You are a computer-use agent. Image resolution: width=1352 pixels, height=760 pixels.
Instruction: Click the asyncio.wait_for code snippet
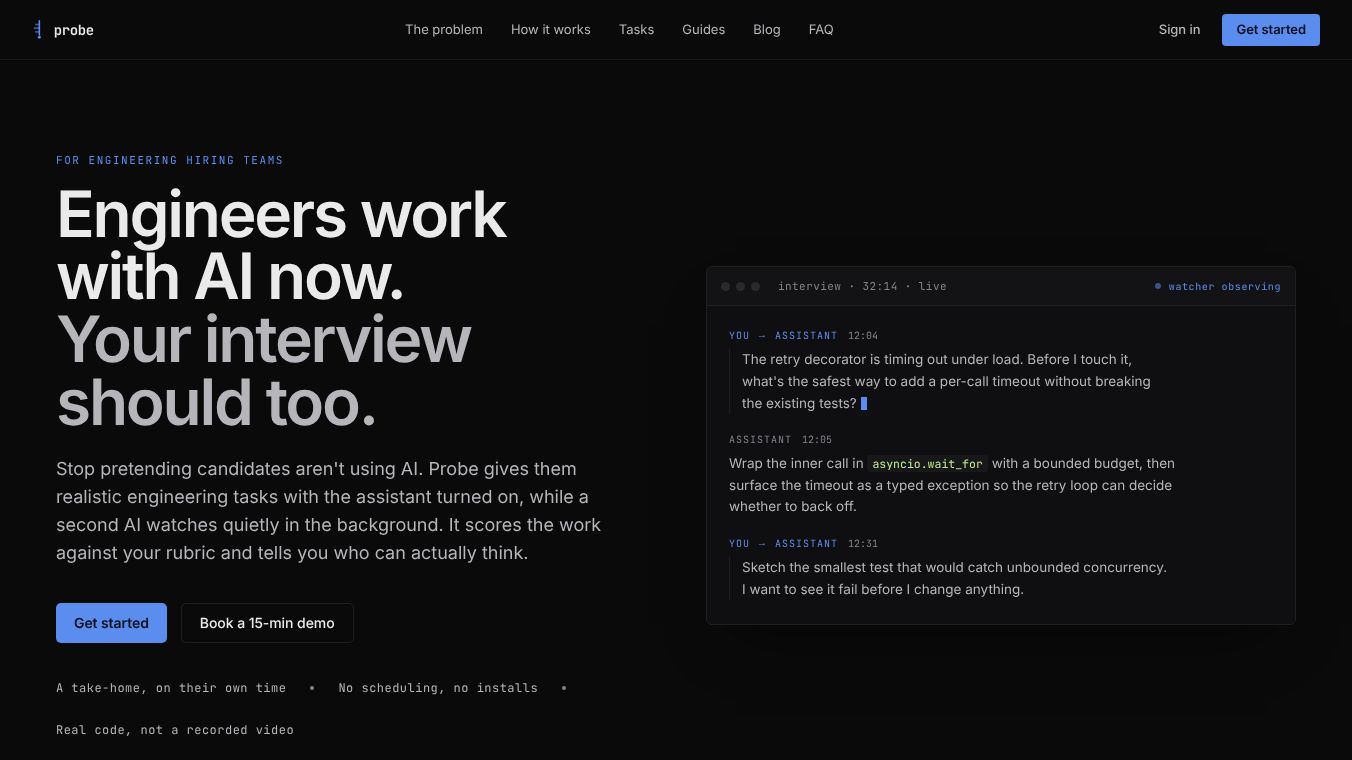[928, 464]
